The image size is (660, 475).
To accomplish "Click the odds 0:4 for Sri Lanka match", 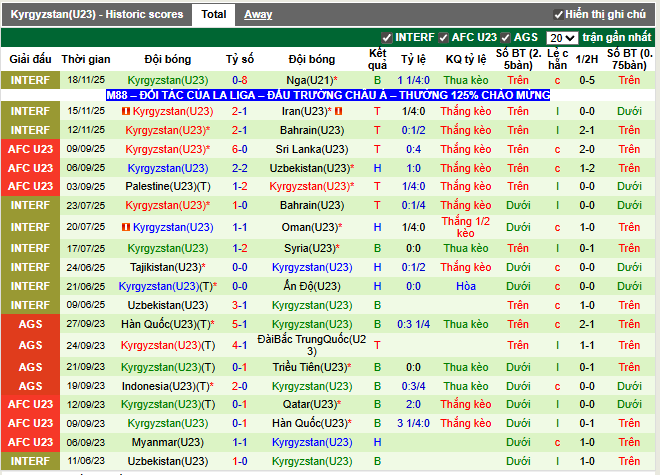I will coord(413,149).
